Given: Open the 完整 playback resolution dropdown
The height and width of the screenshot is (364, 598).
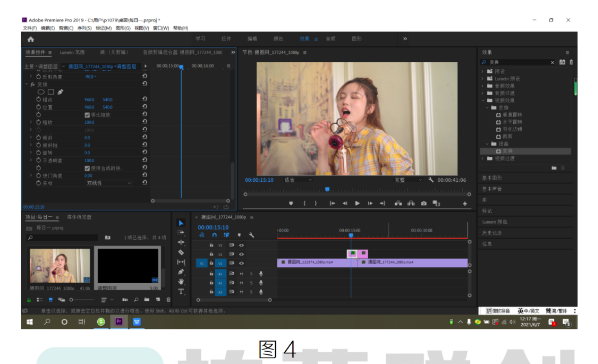Looking at the screenshot, I should click(x=408, y=180).
